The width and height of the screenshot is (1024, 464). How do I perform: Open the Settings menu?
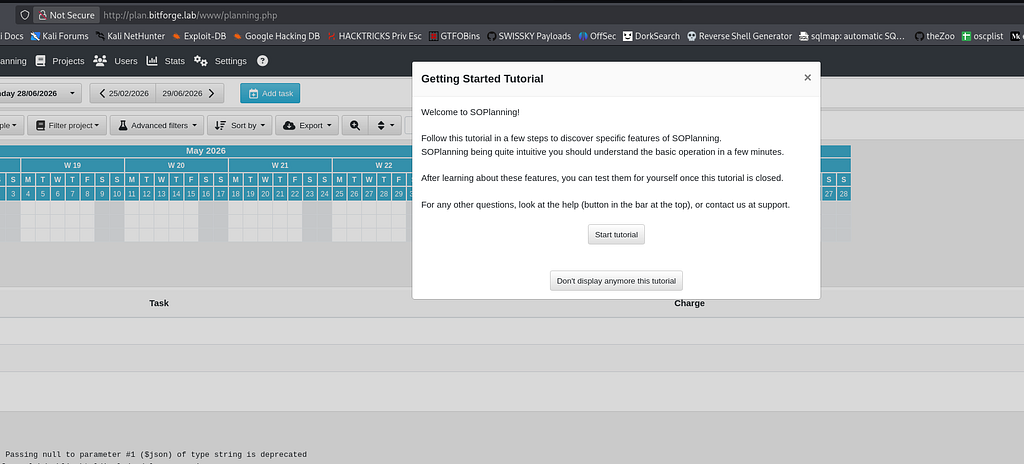(x=231, y=61)
